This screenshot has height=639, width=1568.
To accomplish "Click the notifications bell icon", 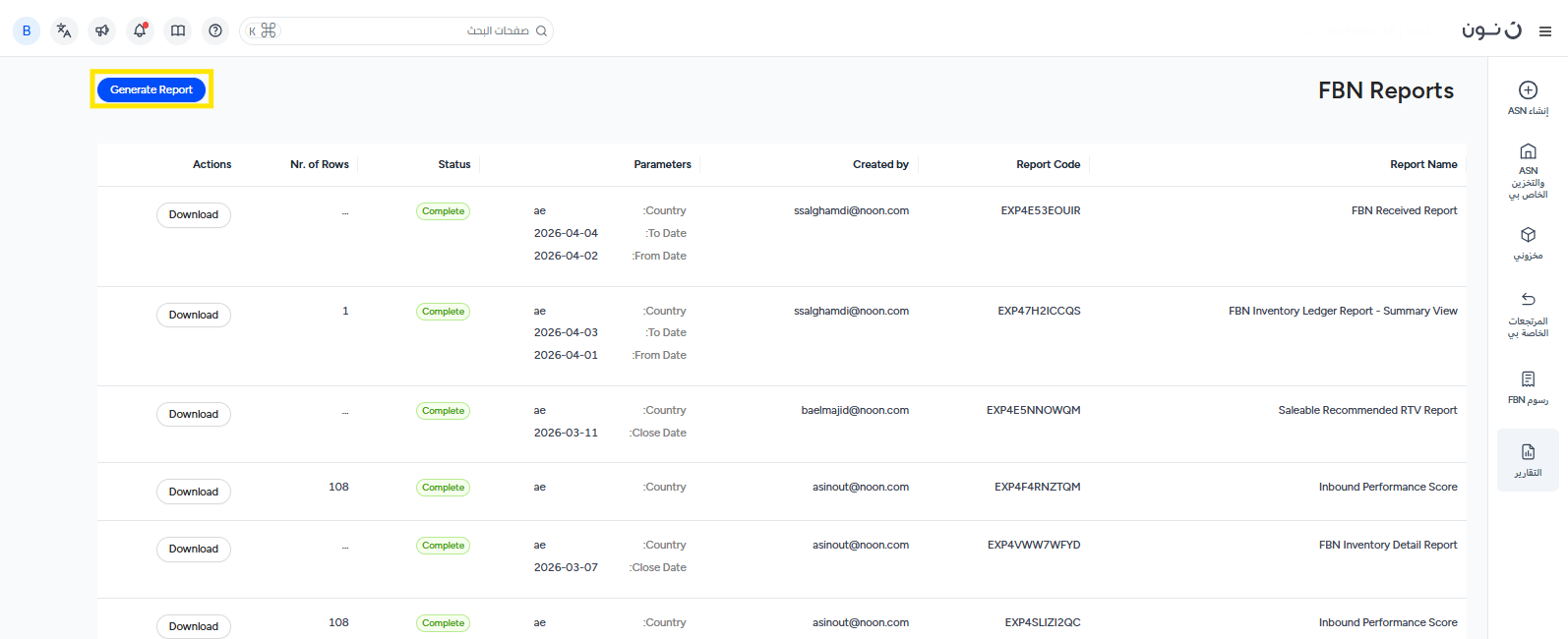I will tap(140, 30).
